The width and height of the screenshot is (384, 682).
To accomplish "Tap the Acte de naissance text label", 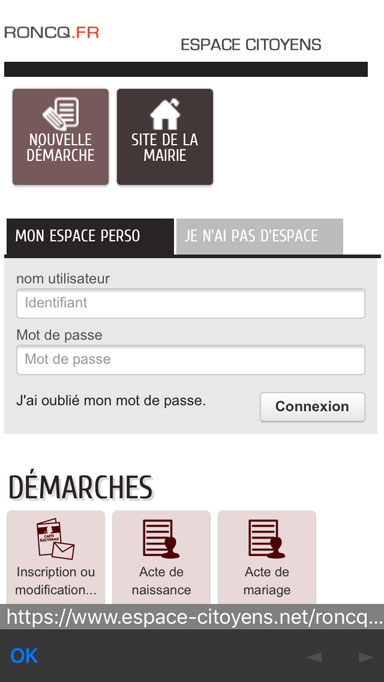I will click(161, 581).
